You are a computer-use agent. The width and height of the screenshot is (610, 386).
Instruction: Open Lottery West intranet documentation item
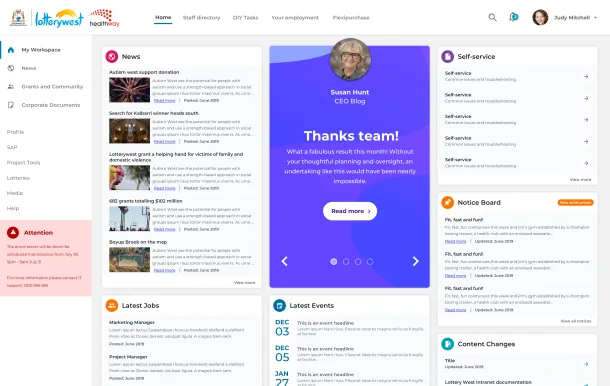click(488, 382)
